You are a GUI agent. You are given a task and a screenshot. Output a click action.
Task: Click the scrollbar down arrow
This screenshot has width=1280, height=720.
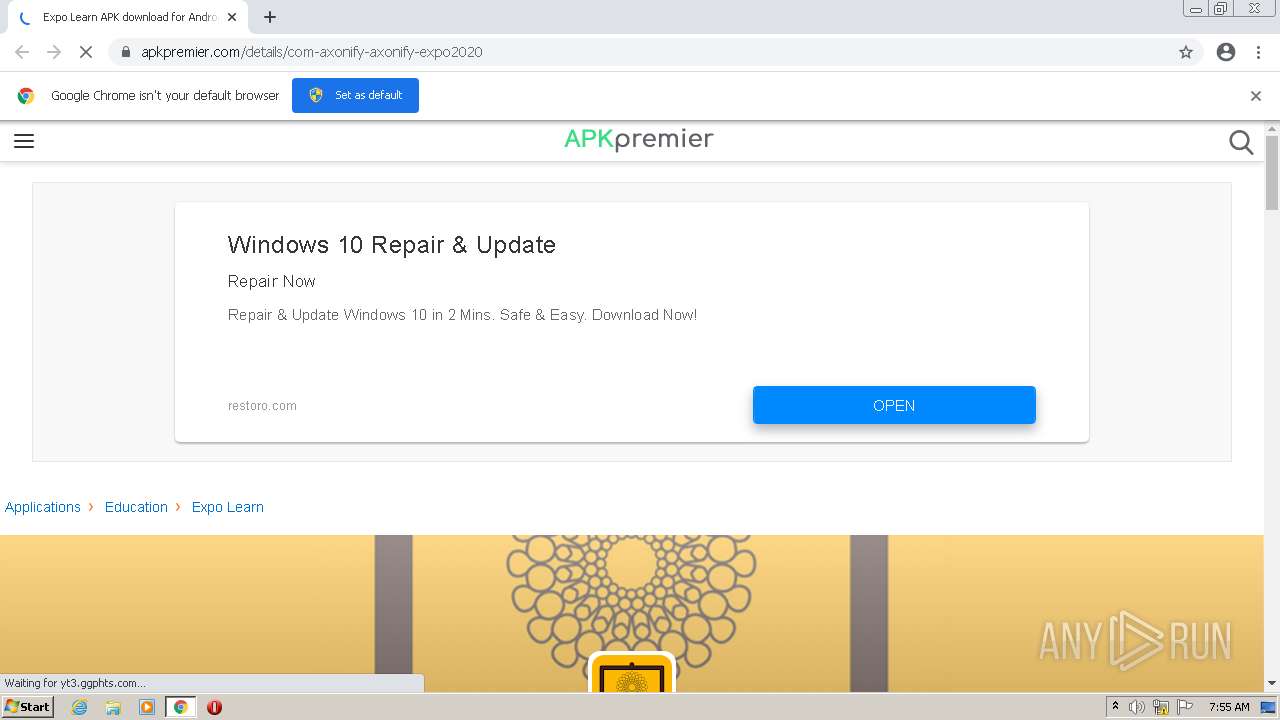(x=1272, y=683)
